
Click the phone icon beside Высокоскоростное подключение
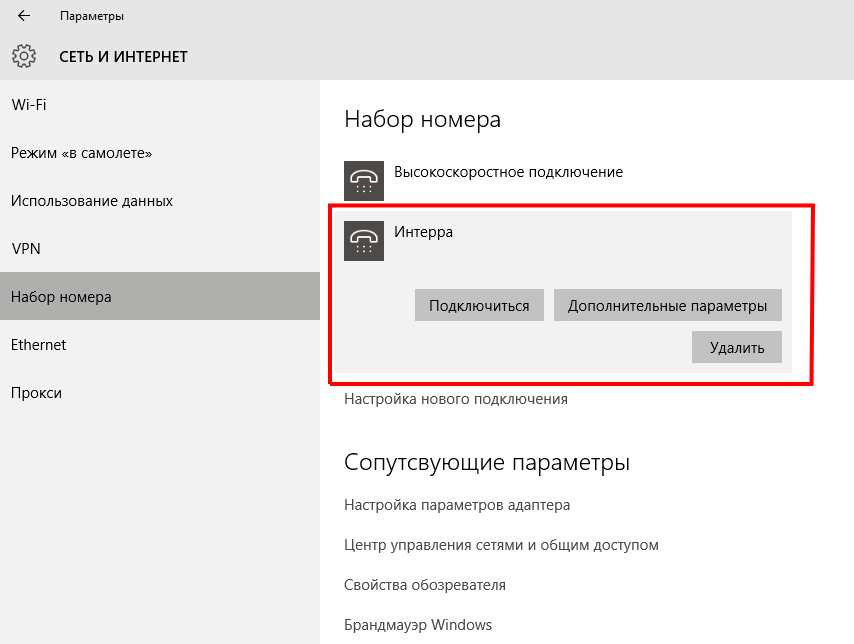[364, 180]
